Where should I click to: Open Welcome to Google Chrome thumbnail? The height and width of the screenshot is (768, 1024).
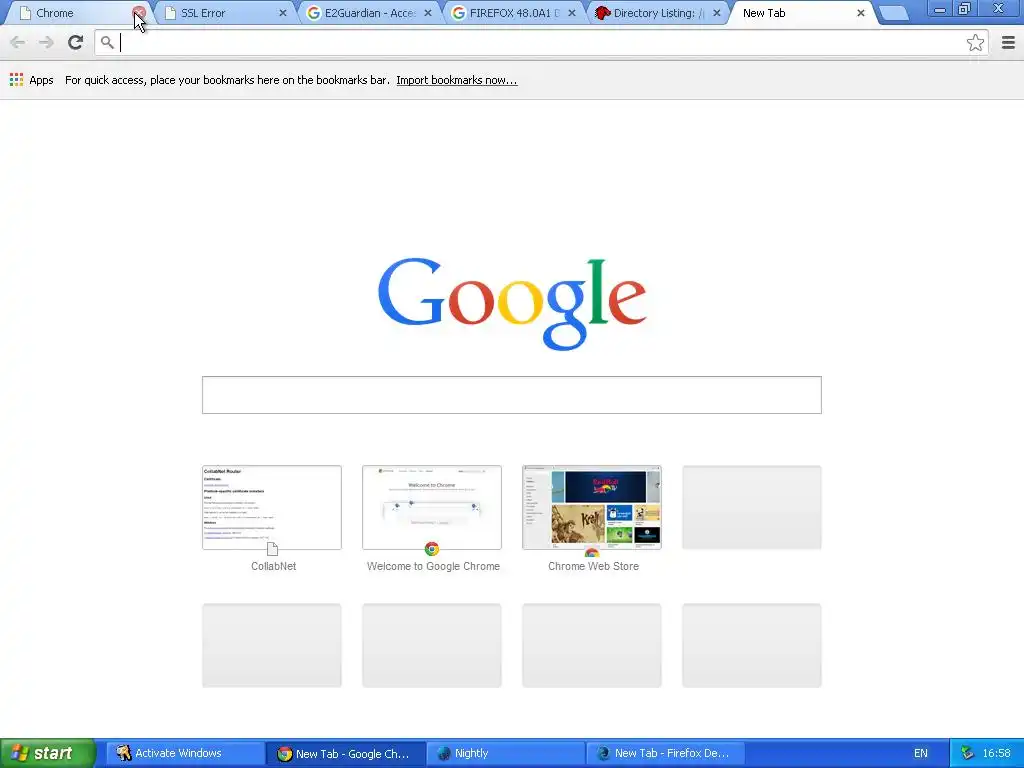click(x=432, y=507)
